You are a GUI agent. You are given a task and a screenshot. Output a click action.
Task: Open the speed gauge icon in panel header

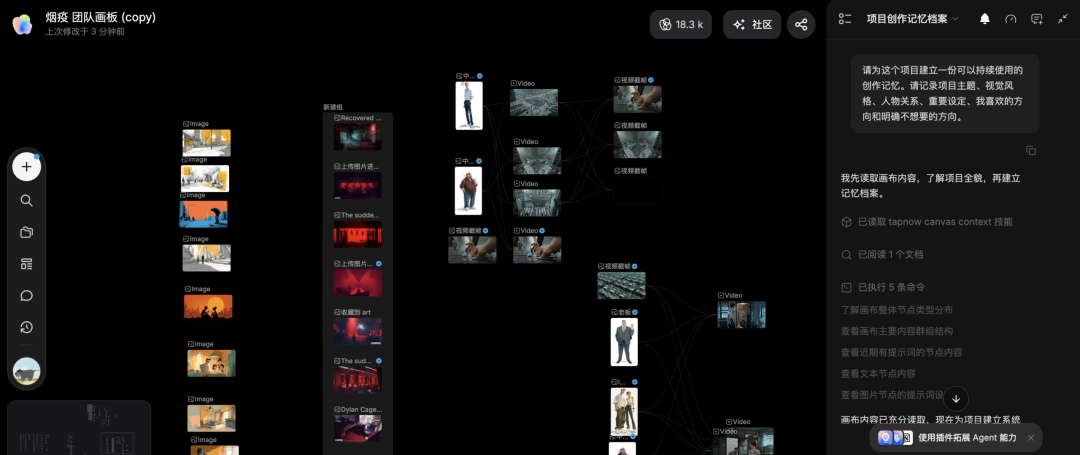[1010, 19]
